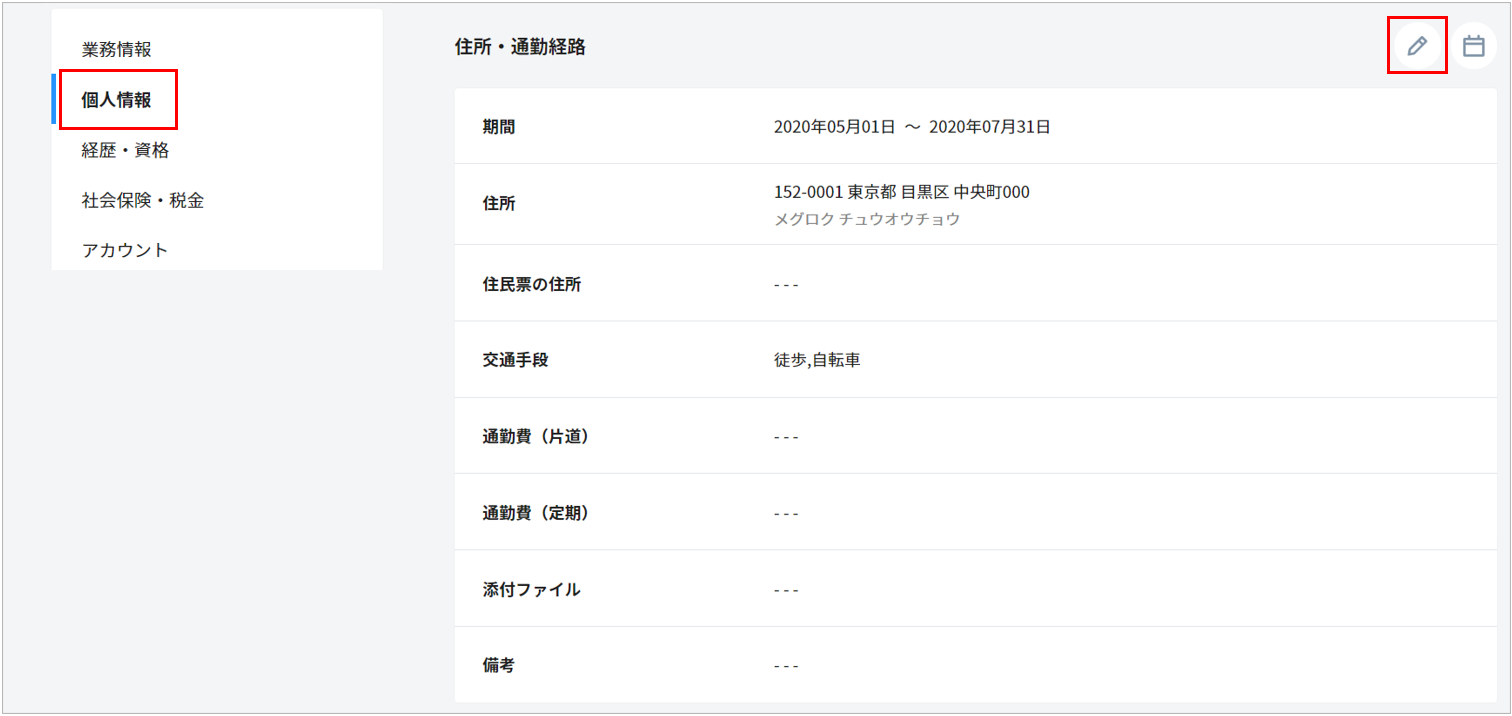Viewport: 1512px width, 716px height.
Task: Go to the 経歴・資格 section
Action: coord(125,150)
